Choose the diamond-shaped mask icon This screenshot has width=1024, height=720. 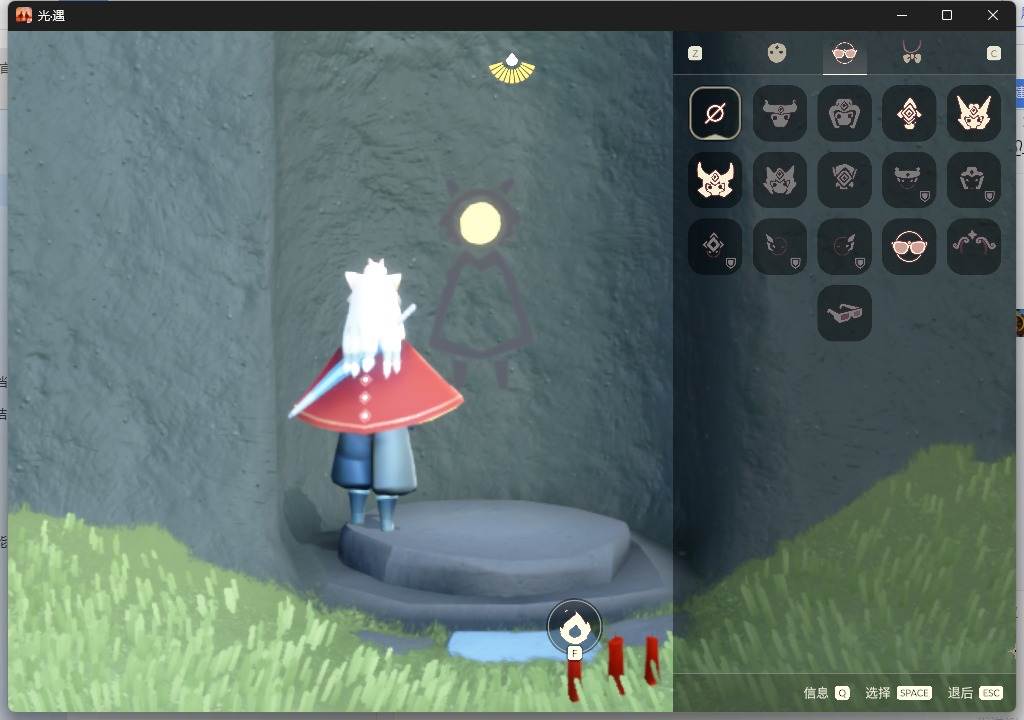[x=908, y=113]
